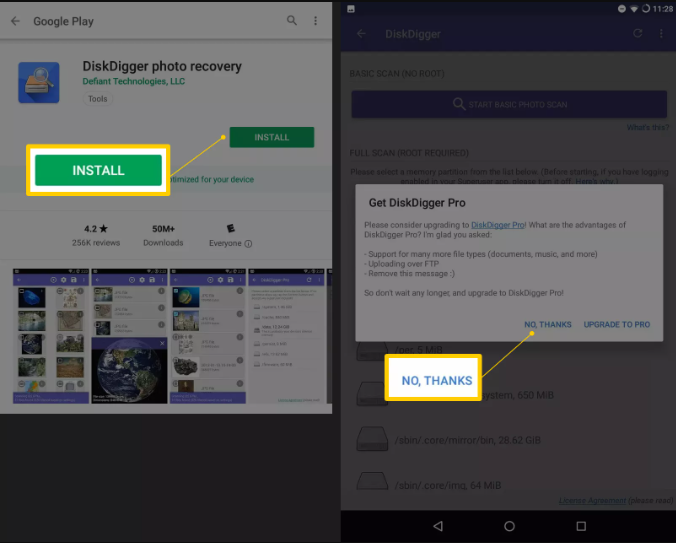Open first app screenshot with photo grid
676x543 pixels.
click(51, 336)
